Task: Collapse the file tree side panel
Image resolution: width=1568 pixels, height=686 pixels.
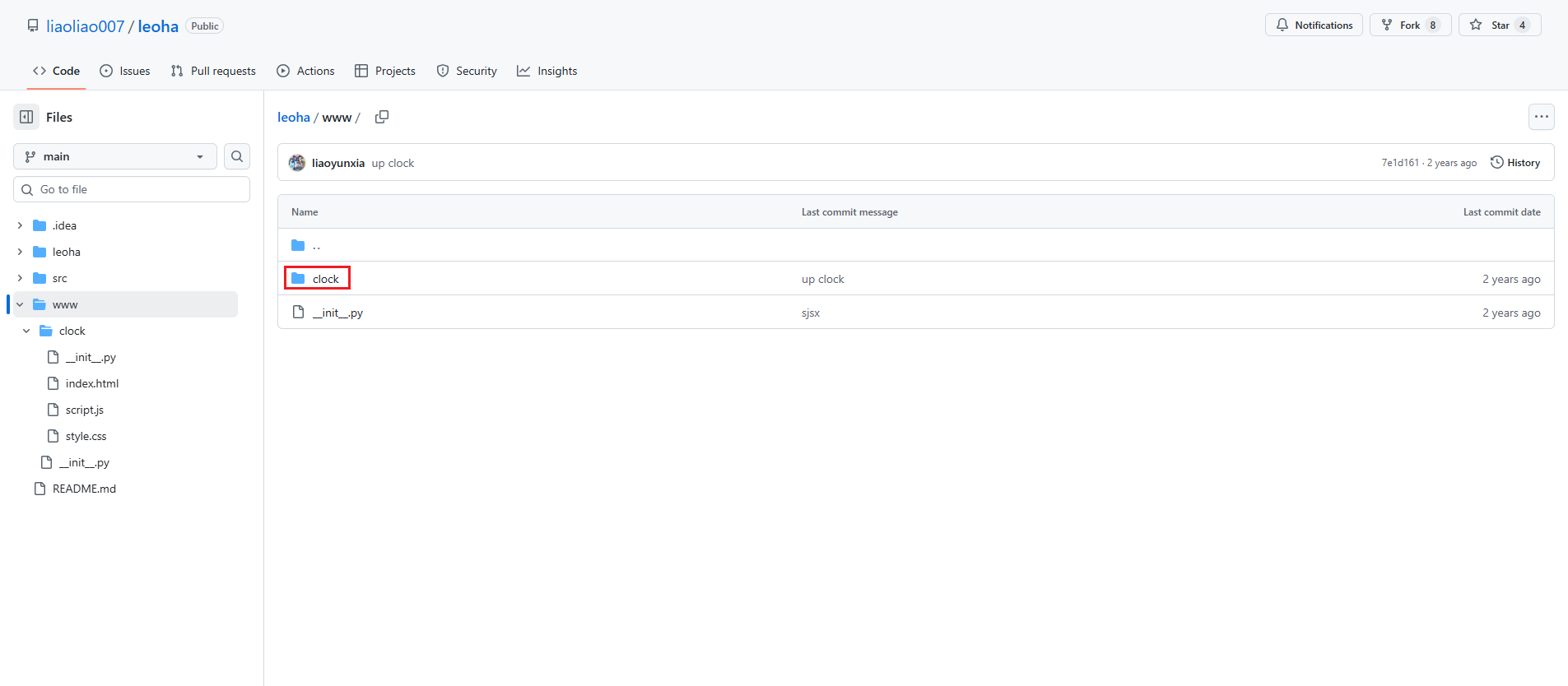Action: (26, 117)
